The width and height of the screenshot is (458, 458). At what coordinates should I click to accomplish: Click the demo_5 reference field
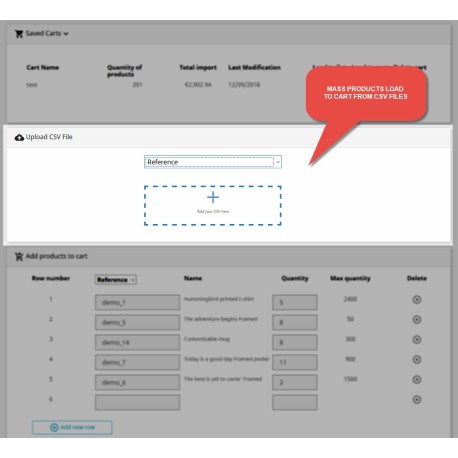137,322
